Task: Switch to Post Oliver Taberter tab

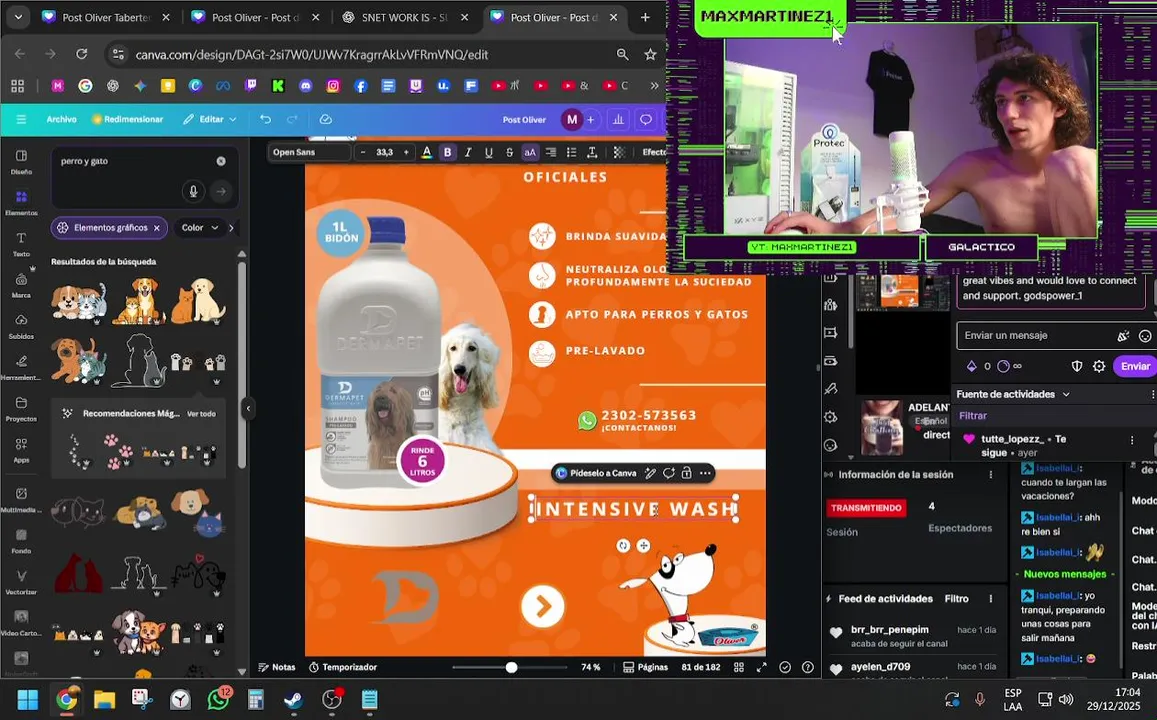Action: click(106, 17)
